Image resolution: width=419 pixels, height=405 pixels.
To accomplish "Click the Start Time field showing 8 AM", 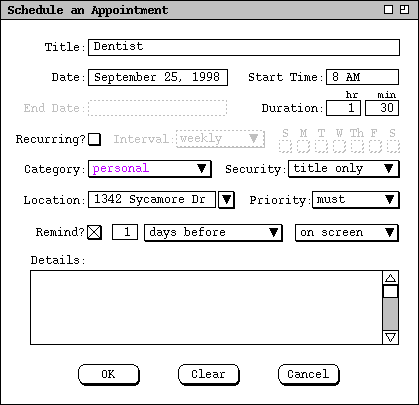I will click(362, 77).
